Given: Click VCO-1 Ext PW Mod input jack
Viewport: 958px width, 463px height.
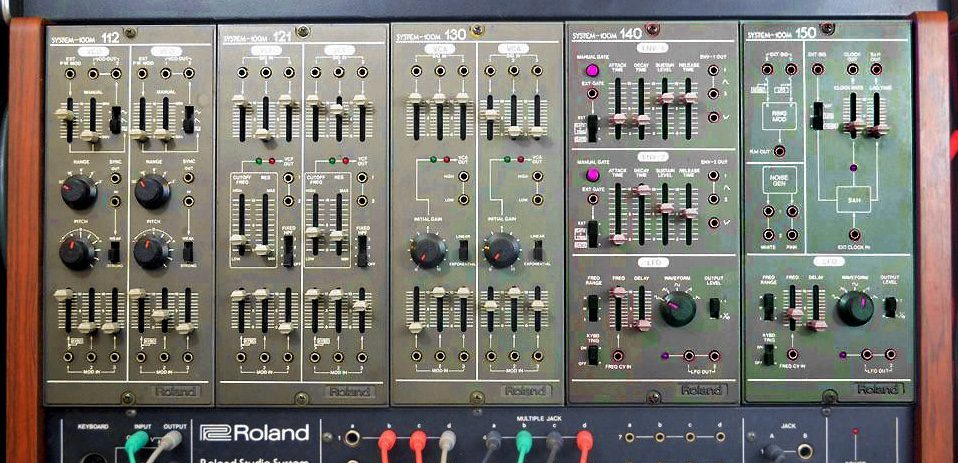Looking at the screenshot, I should [70, 73].
